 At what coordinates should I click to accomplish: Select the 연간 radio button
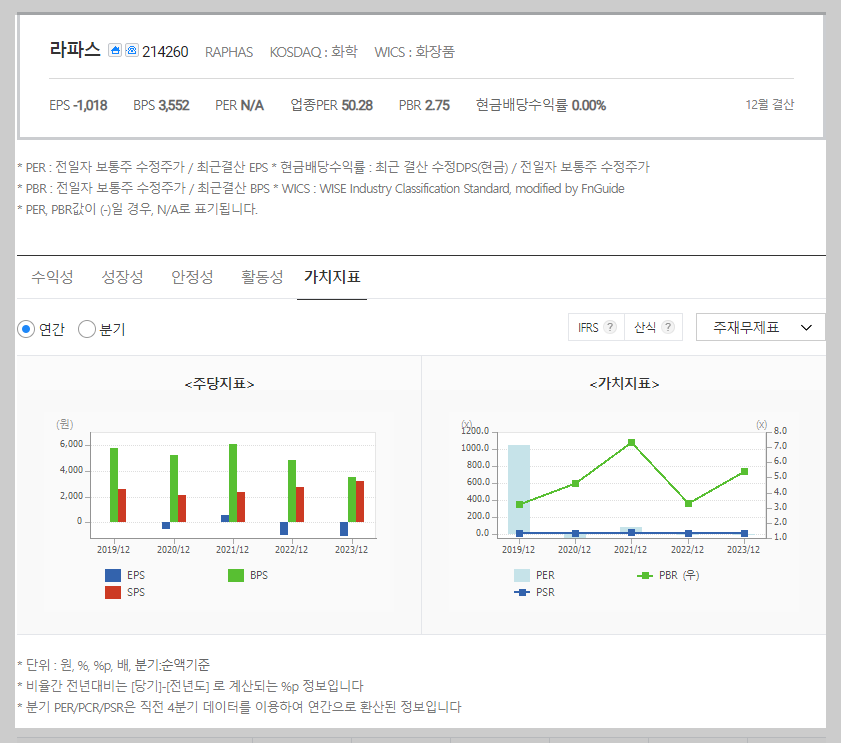(28, 330)
